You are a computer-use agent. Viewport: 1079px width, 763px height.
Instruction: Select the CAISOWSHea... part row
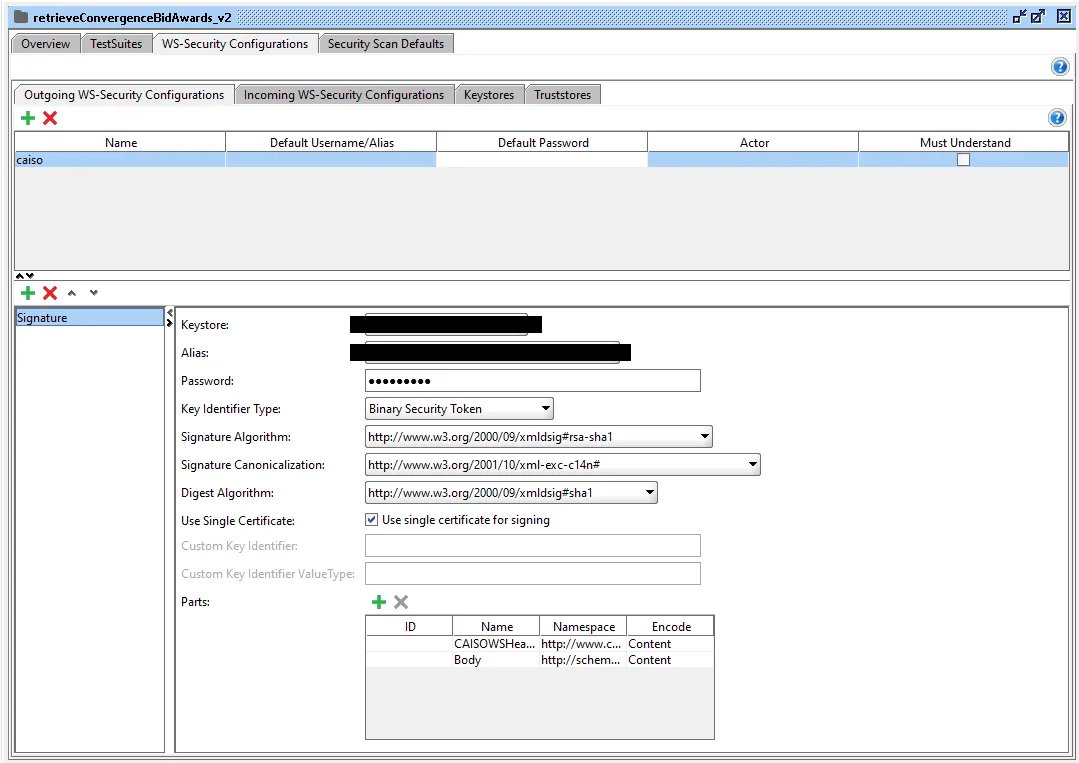(x=540, y=643)
